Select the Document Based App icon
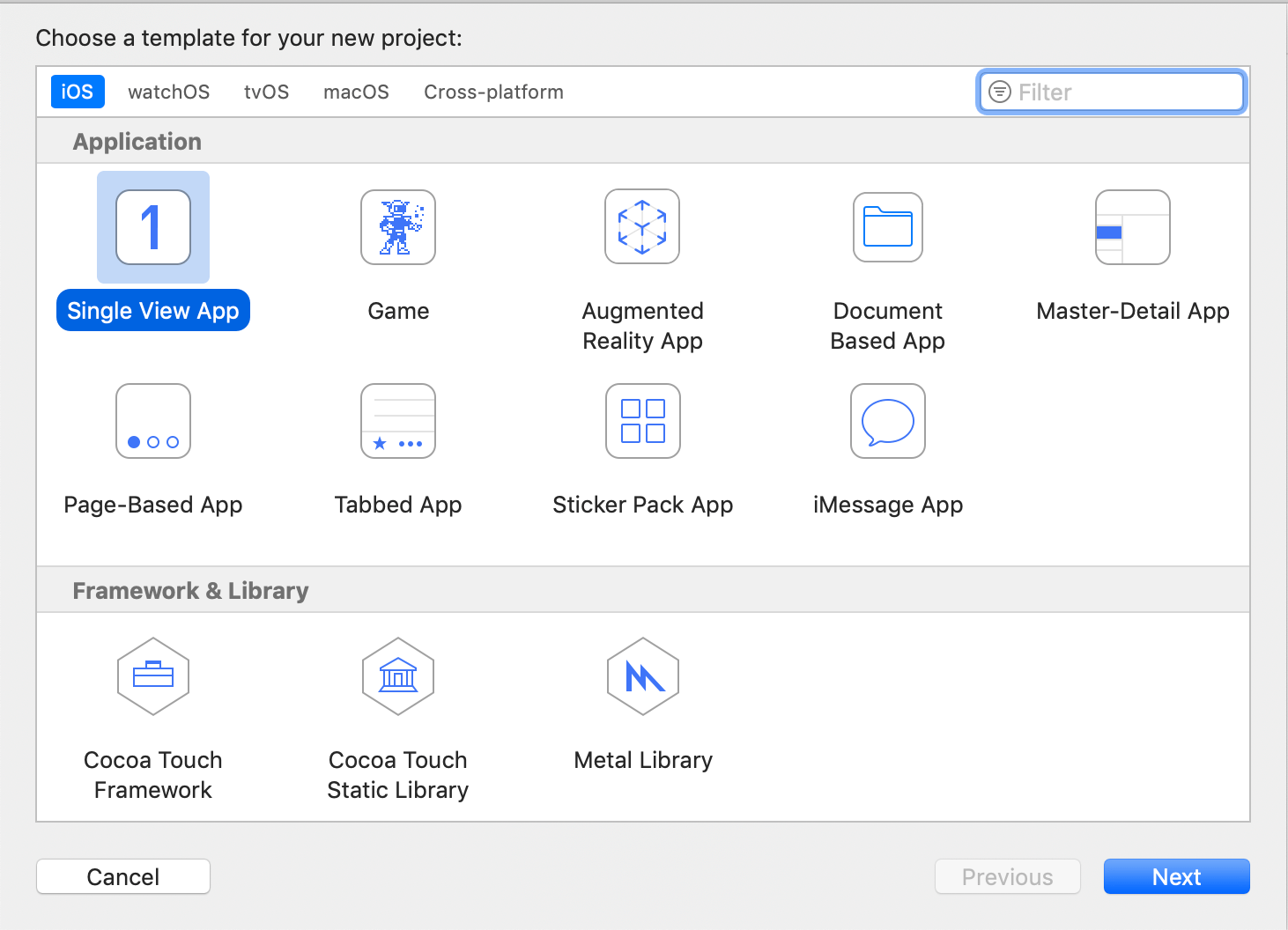 tap(887, 227)
